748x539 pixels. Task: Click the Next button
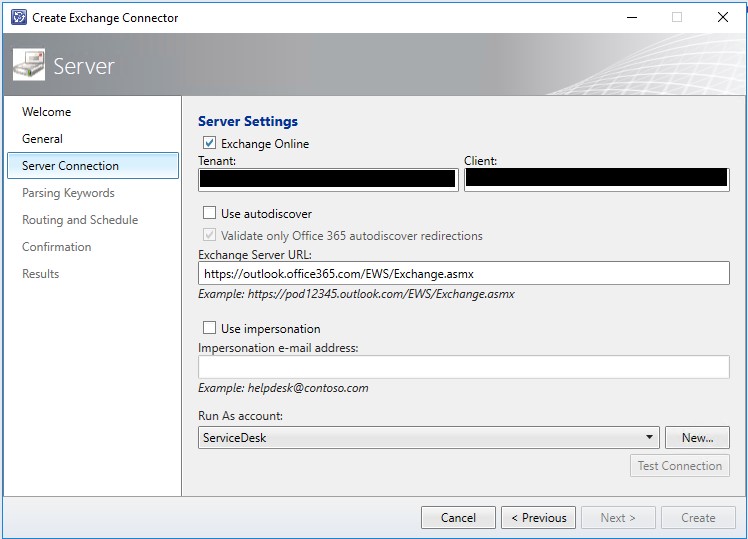click(618, 518)
